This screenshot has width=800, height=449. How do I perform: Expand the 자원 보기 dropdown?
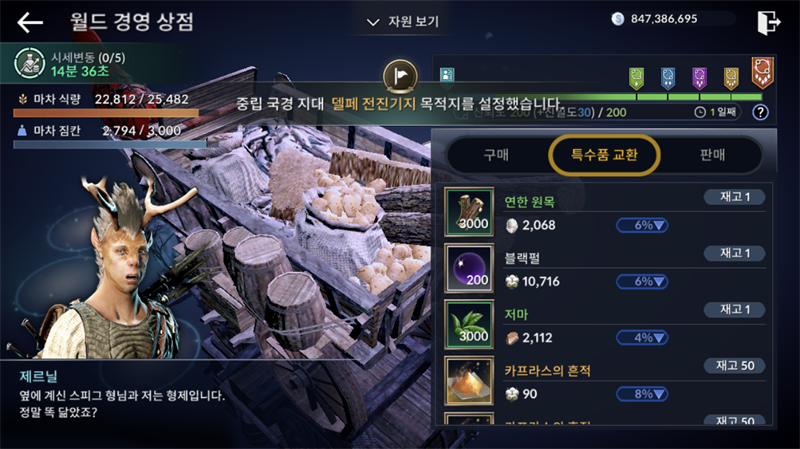403,22
